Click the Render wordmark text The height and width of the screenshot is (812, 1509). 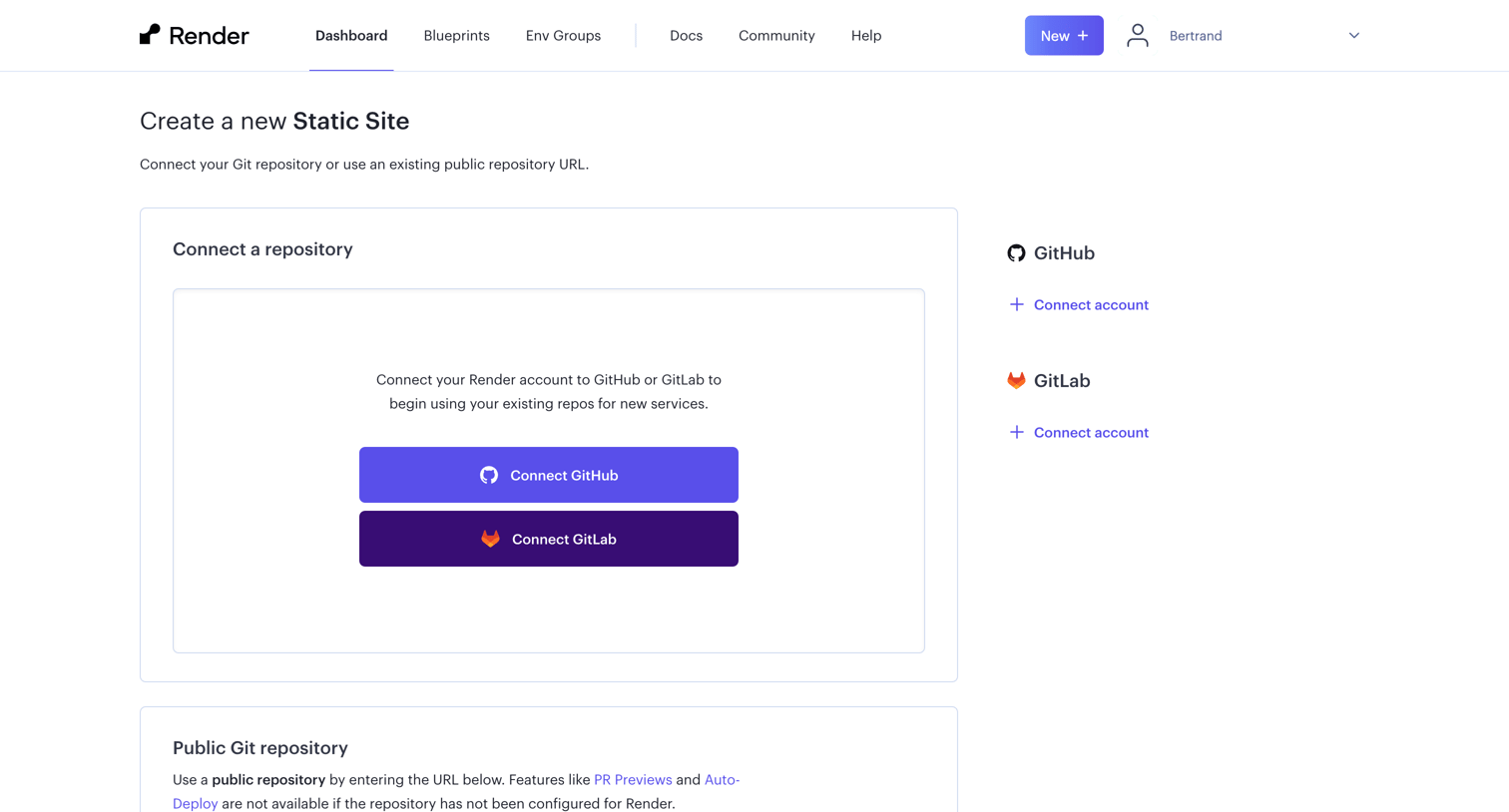click(209, 36)
